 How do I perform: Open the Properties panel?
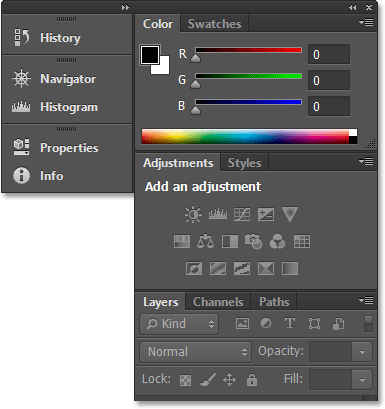click(67, 148)
